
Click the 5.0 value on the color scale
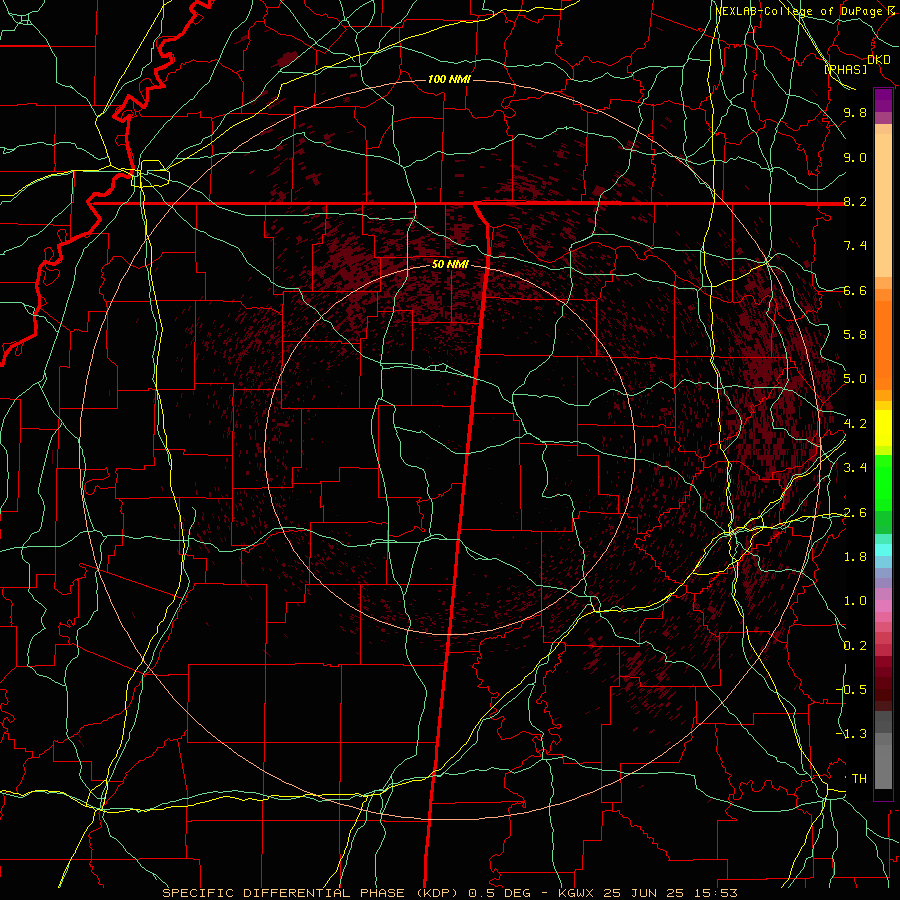click(x=855, y=379)
